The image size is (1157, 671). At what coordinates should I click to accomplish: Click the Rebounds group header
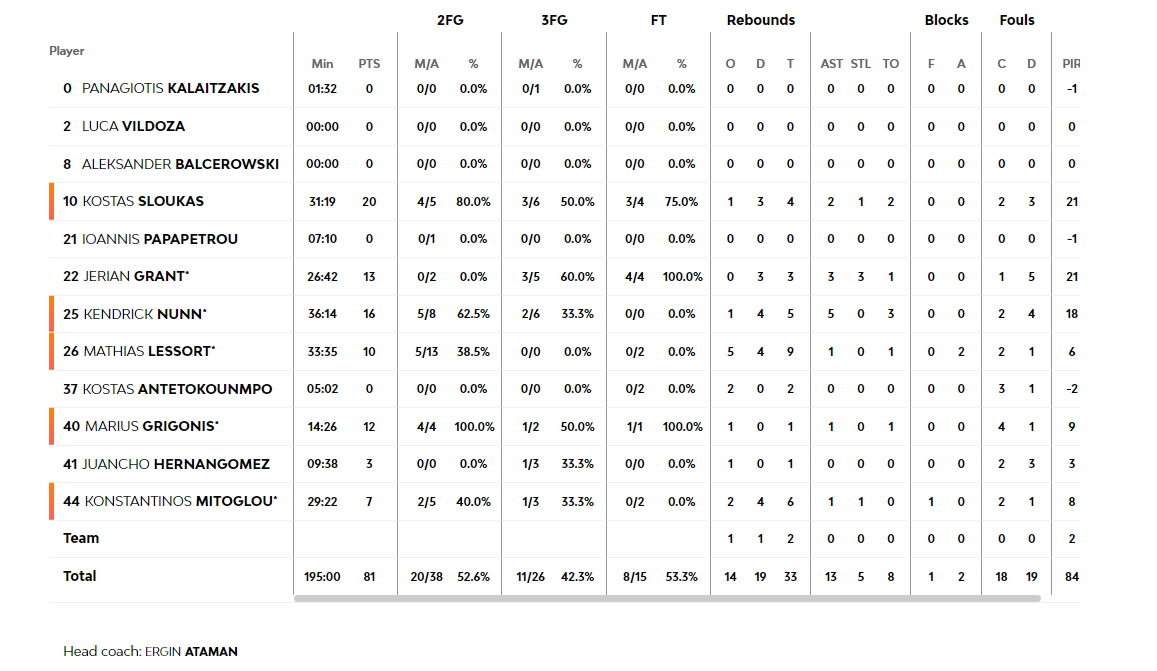tap(761, 20)
